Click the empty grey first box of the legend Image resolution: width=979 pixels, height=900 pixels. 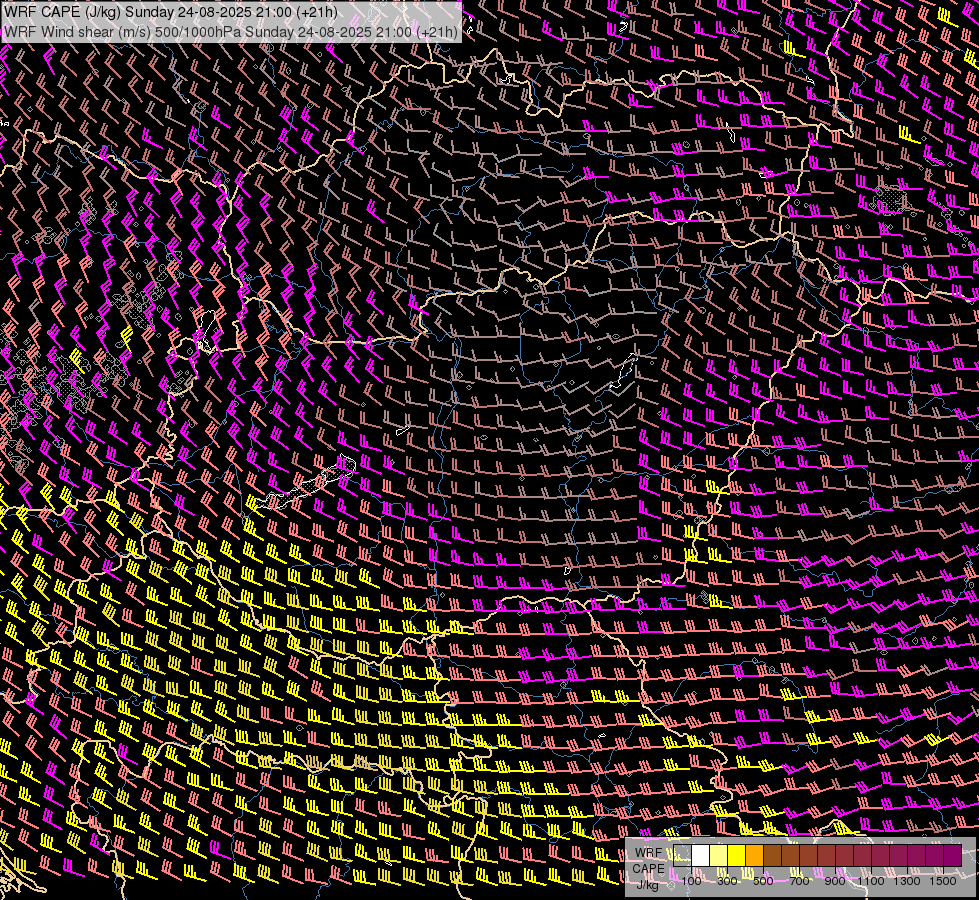(x=682, y=856)
